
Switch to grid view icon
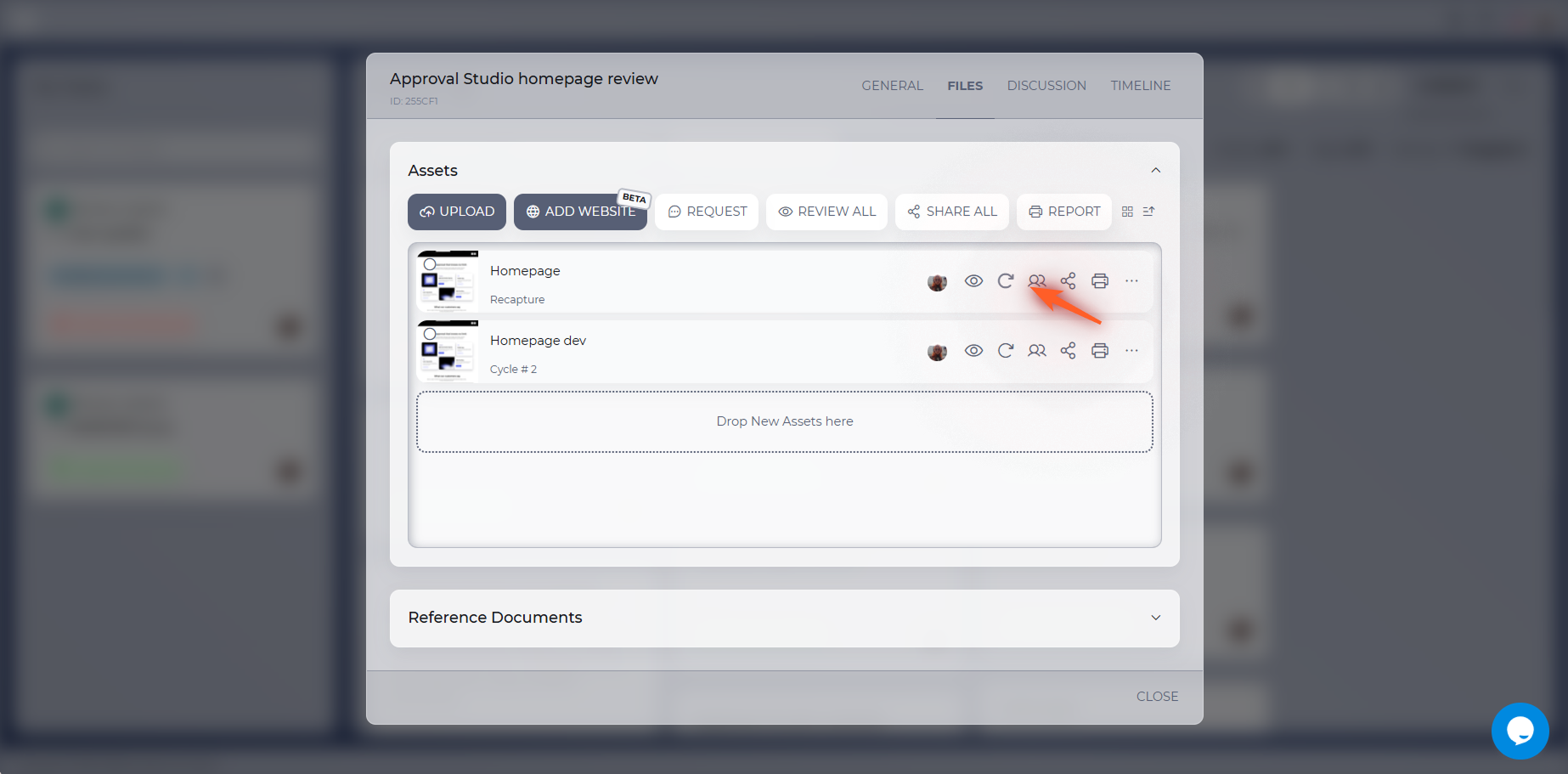(1127, 212)
